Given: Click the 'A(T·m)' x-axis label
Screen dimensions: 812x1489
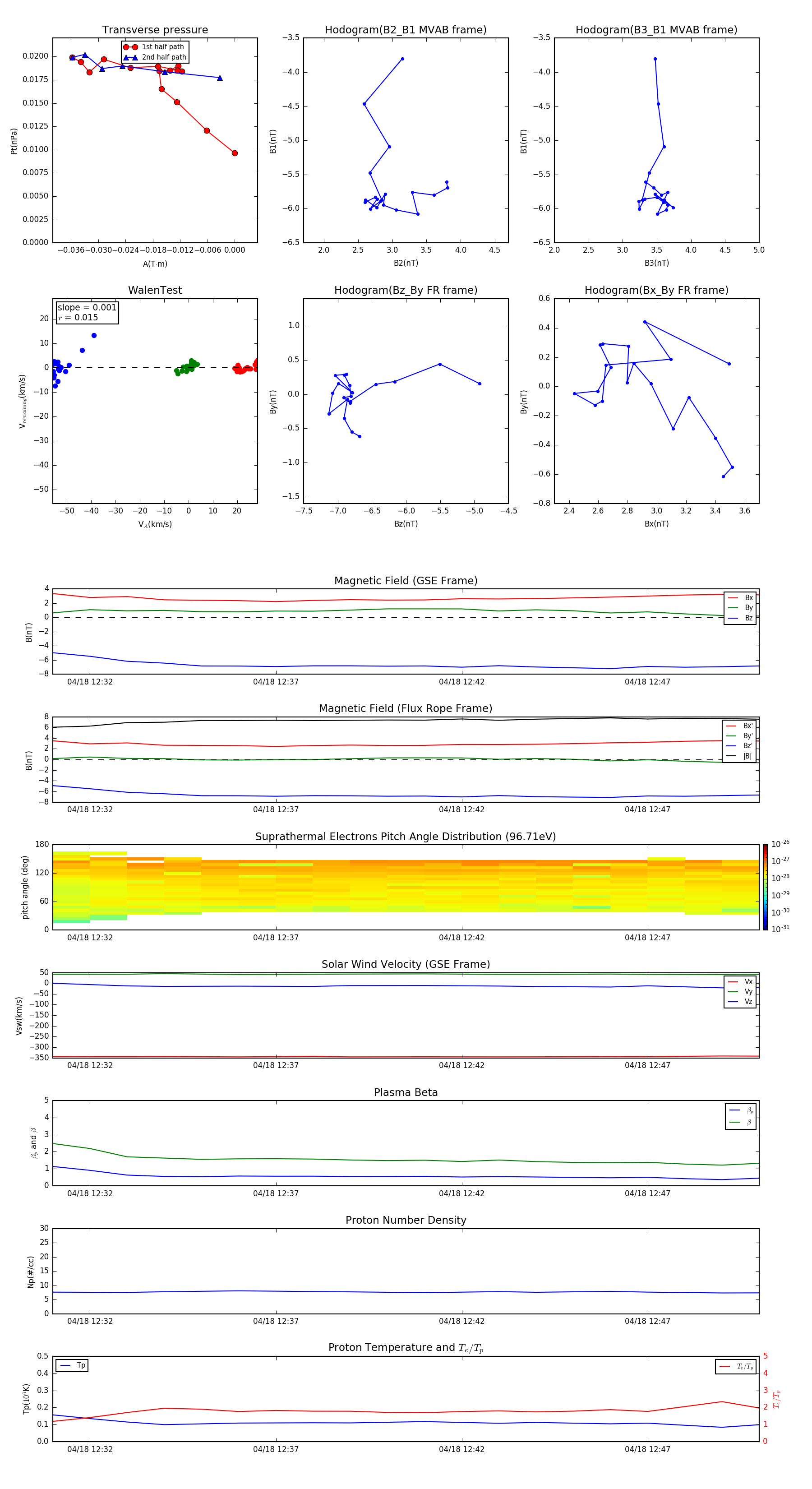Looking at the screenshot, I should [155, 264].
